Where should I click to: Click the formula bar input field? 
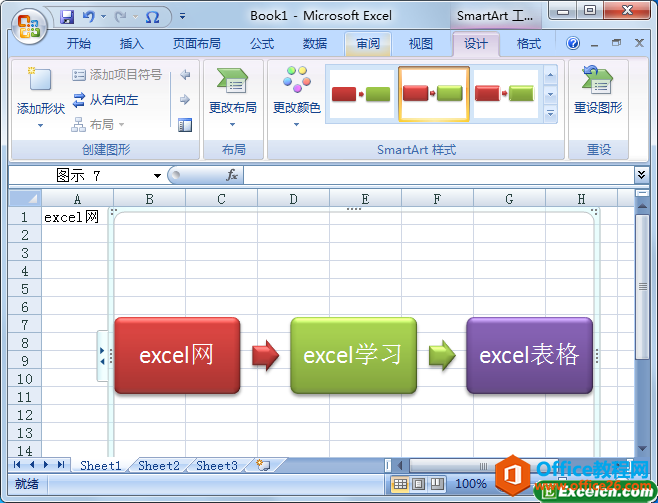pyautogui.click(x=439, y=176)
